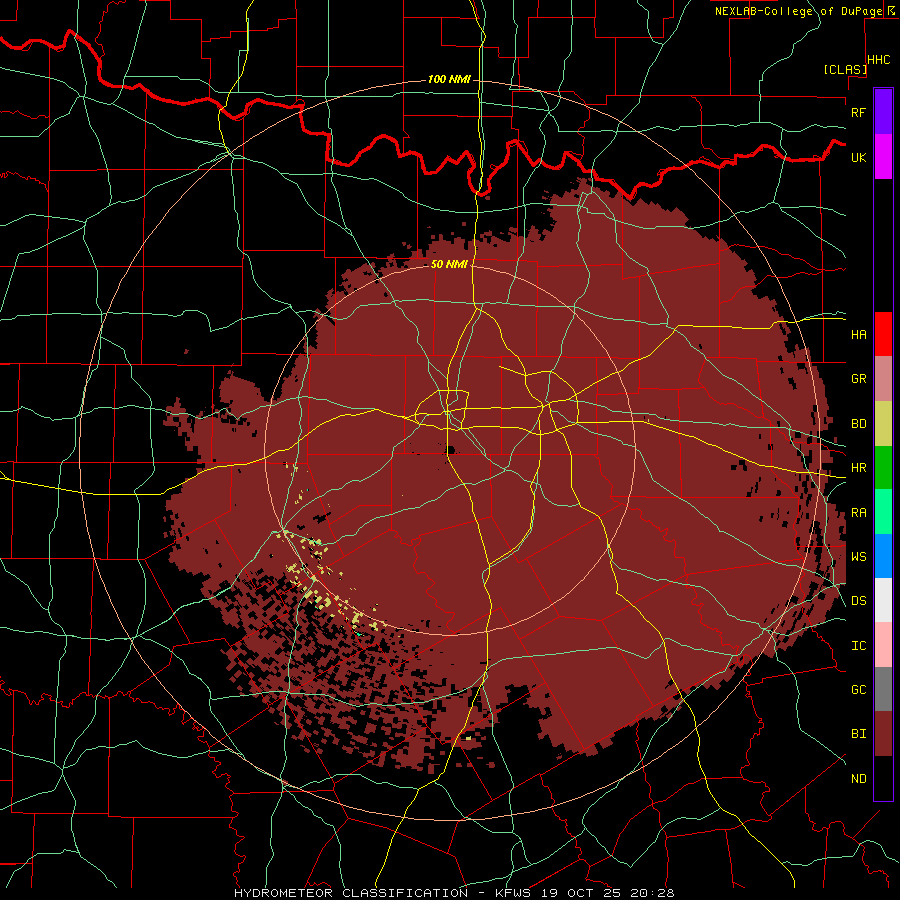Click the ND legend label
Viewport: 900px width, 900px height.
coord(858,779)
